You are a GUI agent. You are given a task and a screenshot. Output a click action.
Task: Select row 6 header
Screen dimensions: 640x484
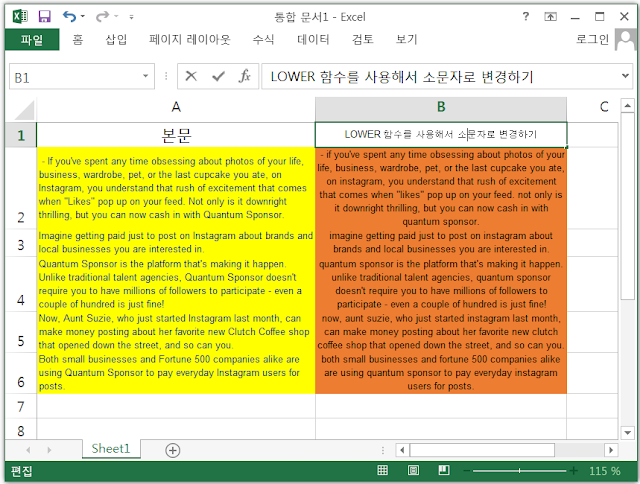[21, 373]
